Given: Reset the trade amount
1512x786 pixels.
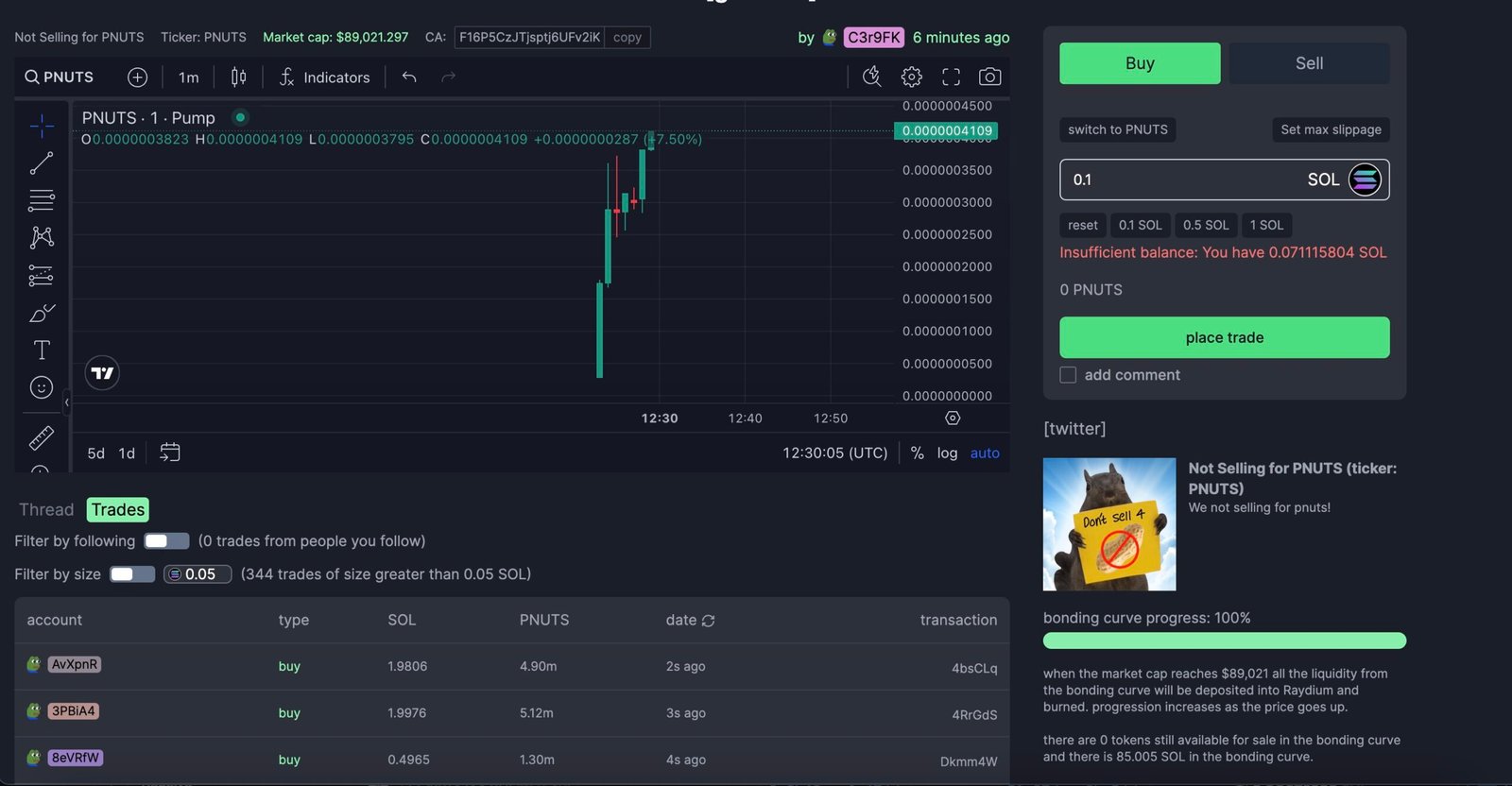Looking at the screenshot, I should pos(1083,225).
